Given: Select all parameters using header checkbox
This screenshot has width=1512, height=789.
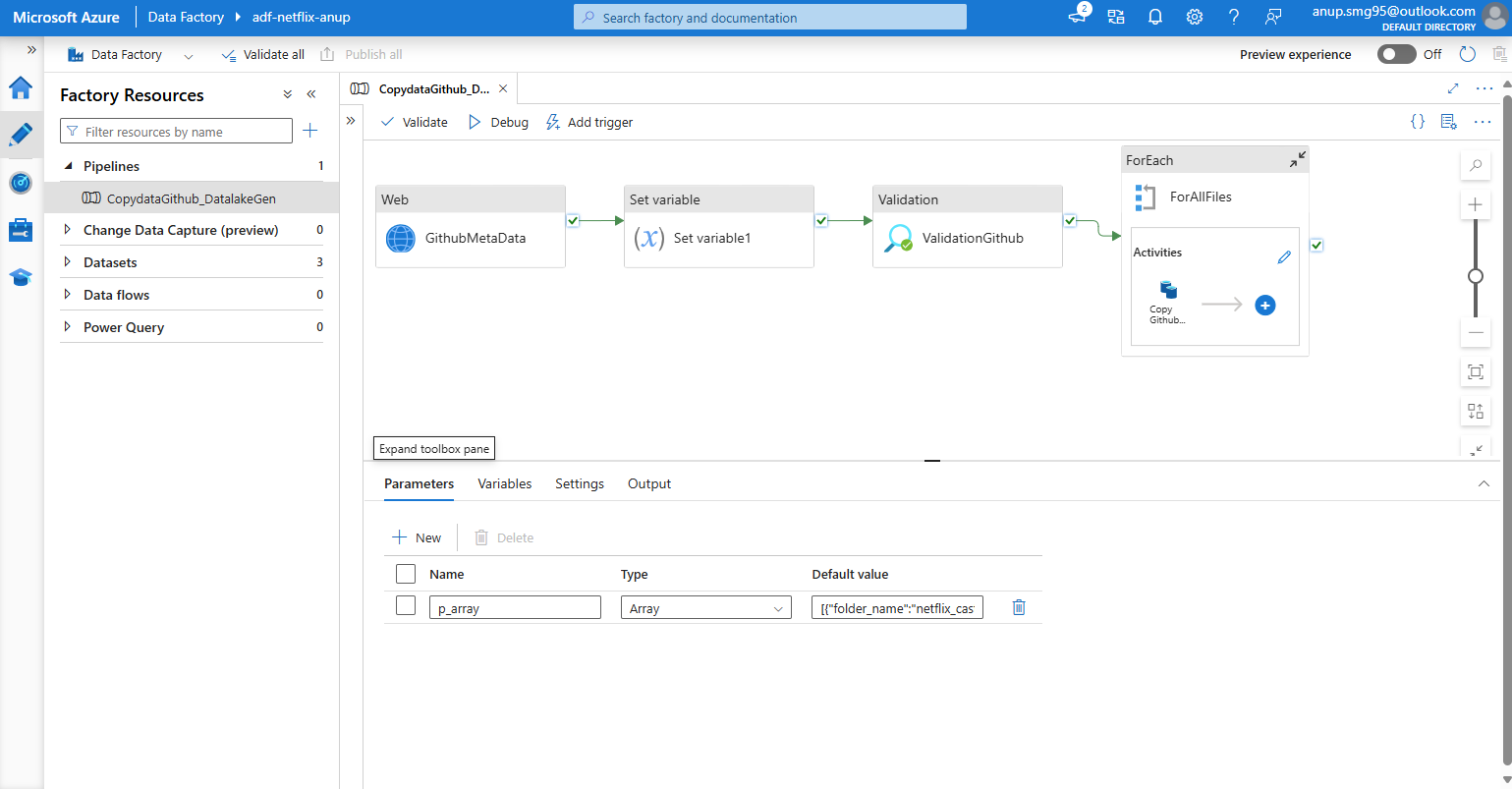Looking at the screenshot, I should click(x=405, y=573).
